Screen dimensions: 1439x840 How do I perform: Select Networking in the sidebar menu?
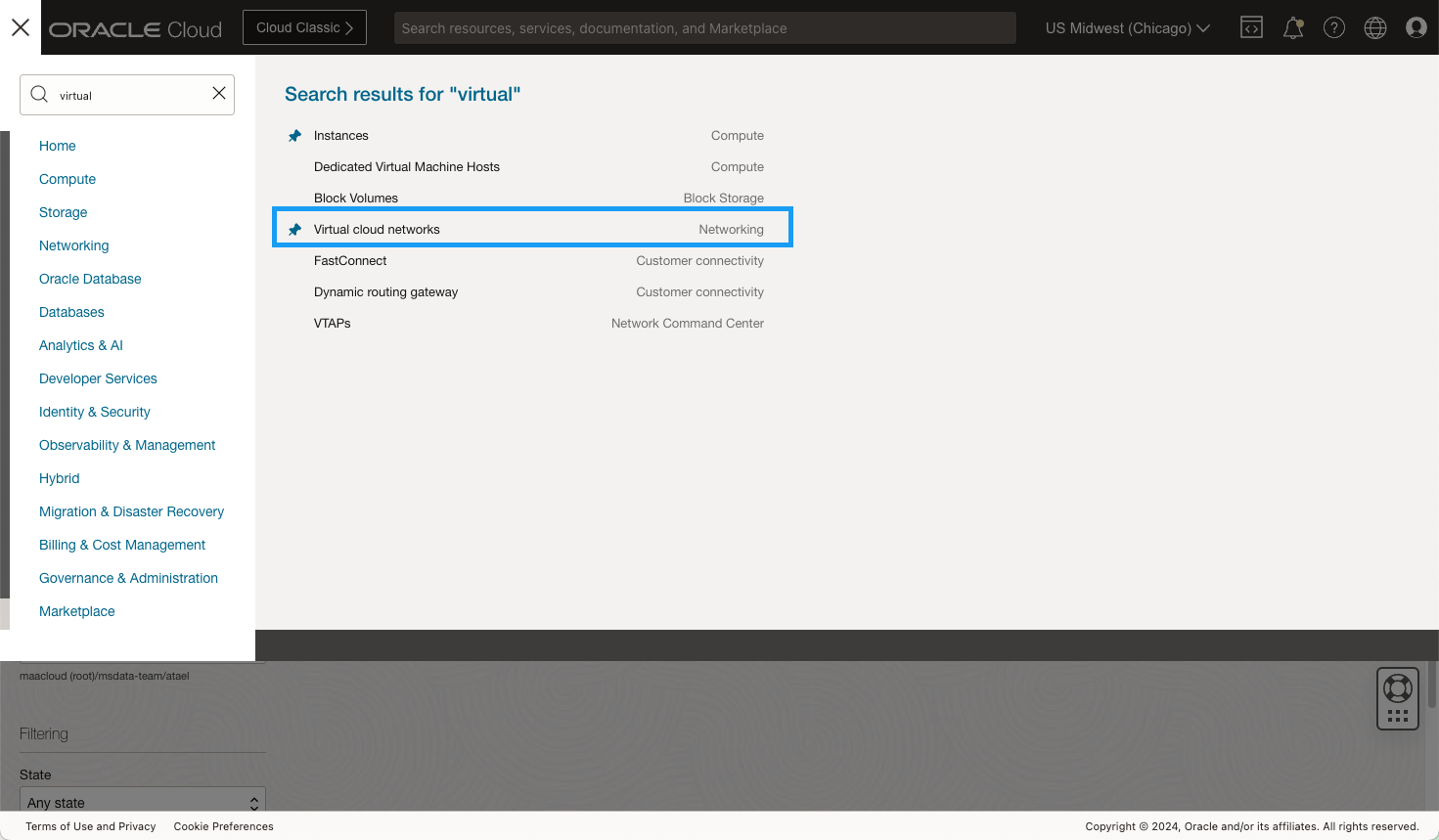coord(73,245)
